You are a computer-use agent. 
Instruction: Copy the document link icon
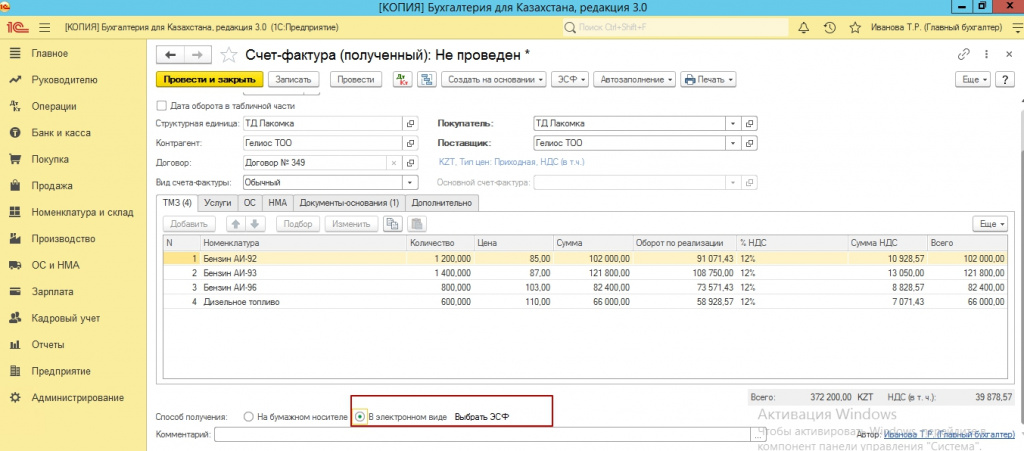(x=963, y=55)
